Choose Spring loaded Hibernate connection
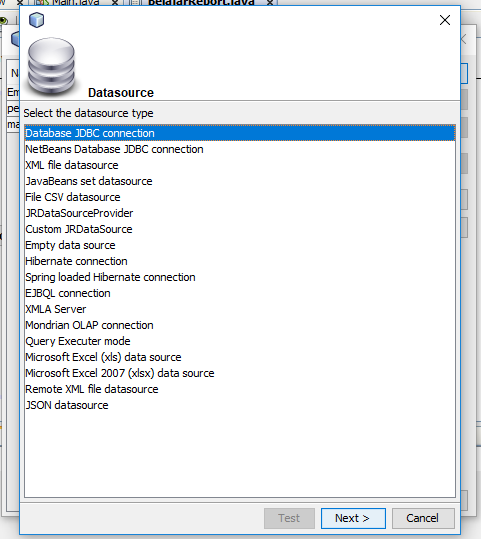The width and height of the screenshot is (481, 539). (240, 277)
